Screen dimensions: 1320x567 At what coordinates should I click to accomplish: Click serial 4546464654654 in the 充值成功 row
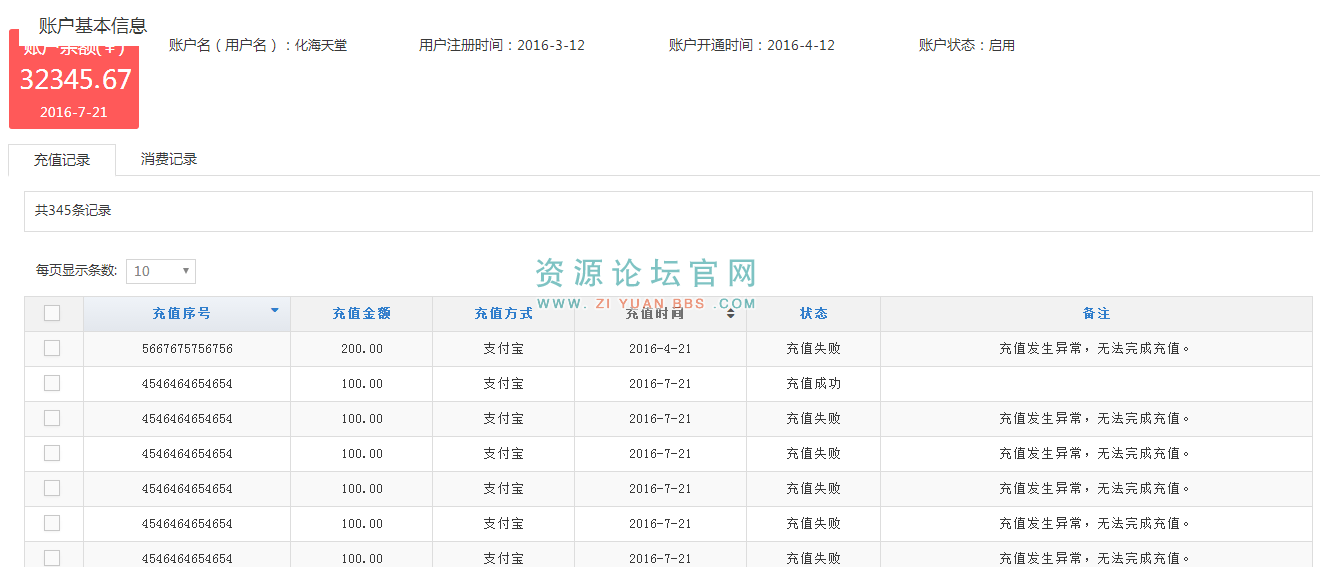pyautogui.click(x=187, y=384)
